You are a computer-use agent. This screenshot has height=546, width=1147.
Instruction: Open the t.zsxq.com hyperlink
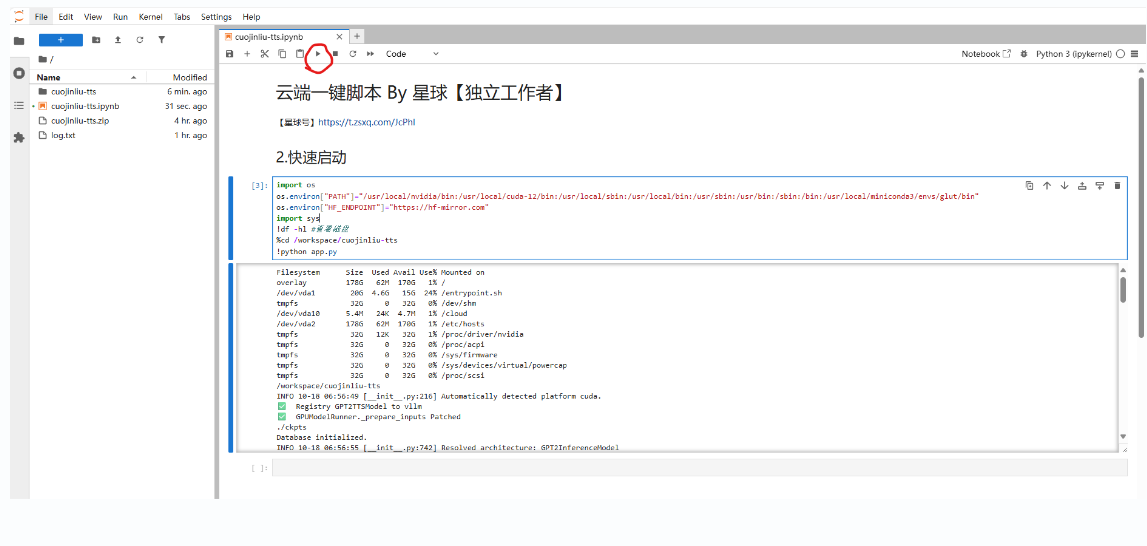[366, 122]
